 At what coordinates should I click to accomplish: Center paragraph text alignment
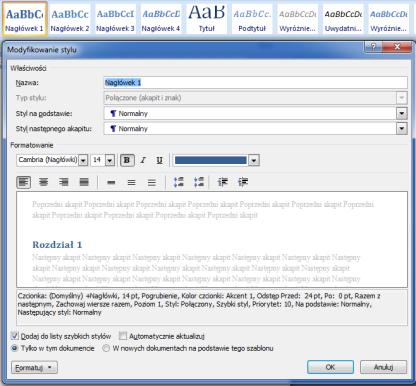(x=44, y=182)
